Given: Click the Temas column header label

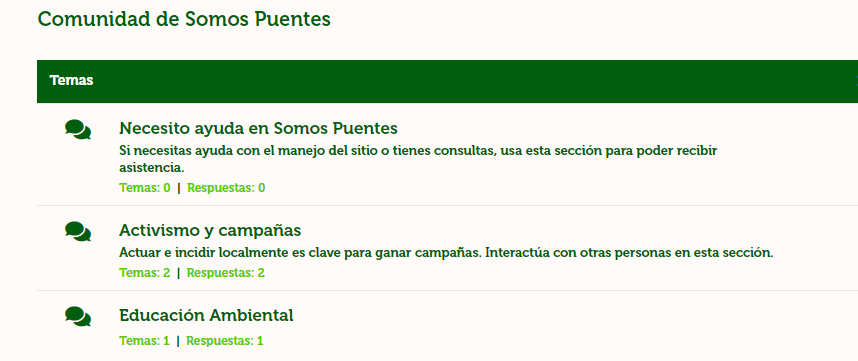Looking at the screenshot, I should 71,80.
